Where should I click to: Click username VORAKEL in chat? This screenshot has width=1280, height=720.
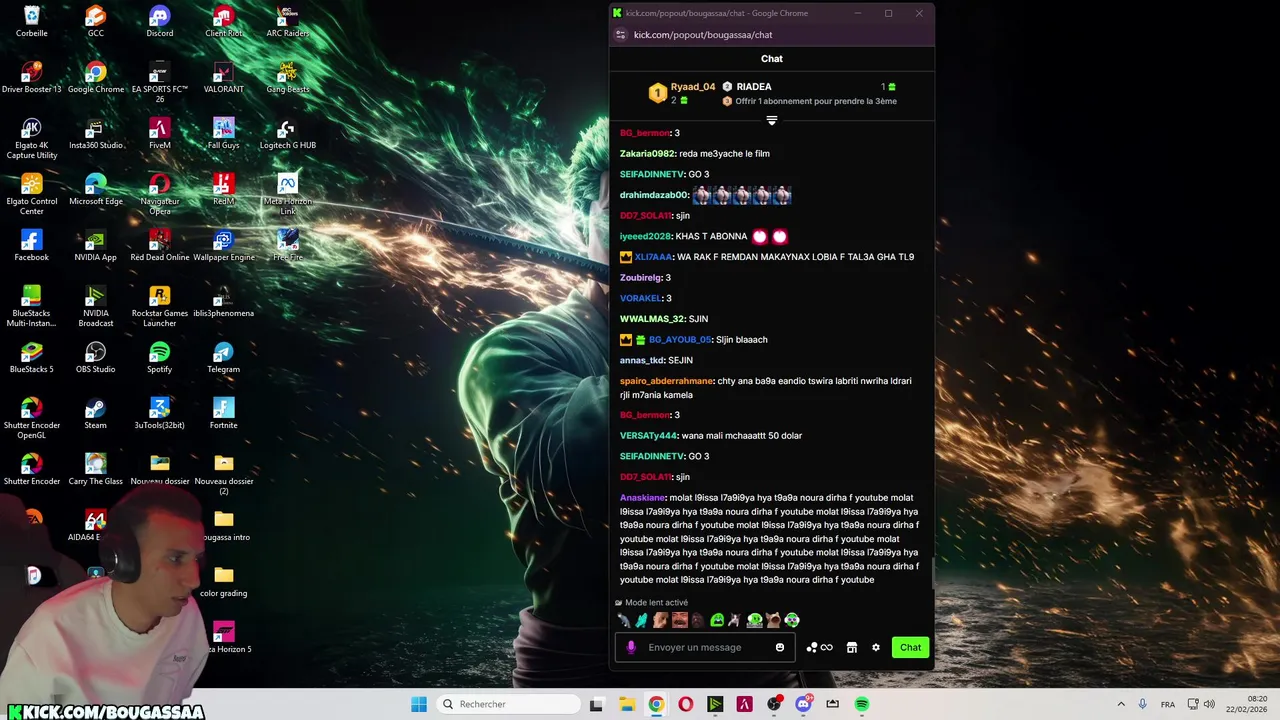click(x=640, y=298)
